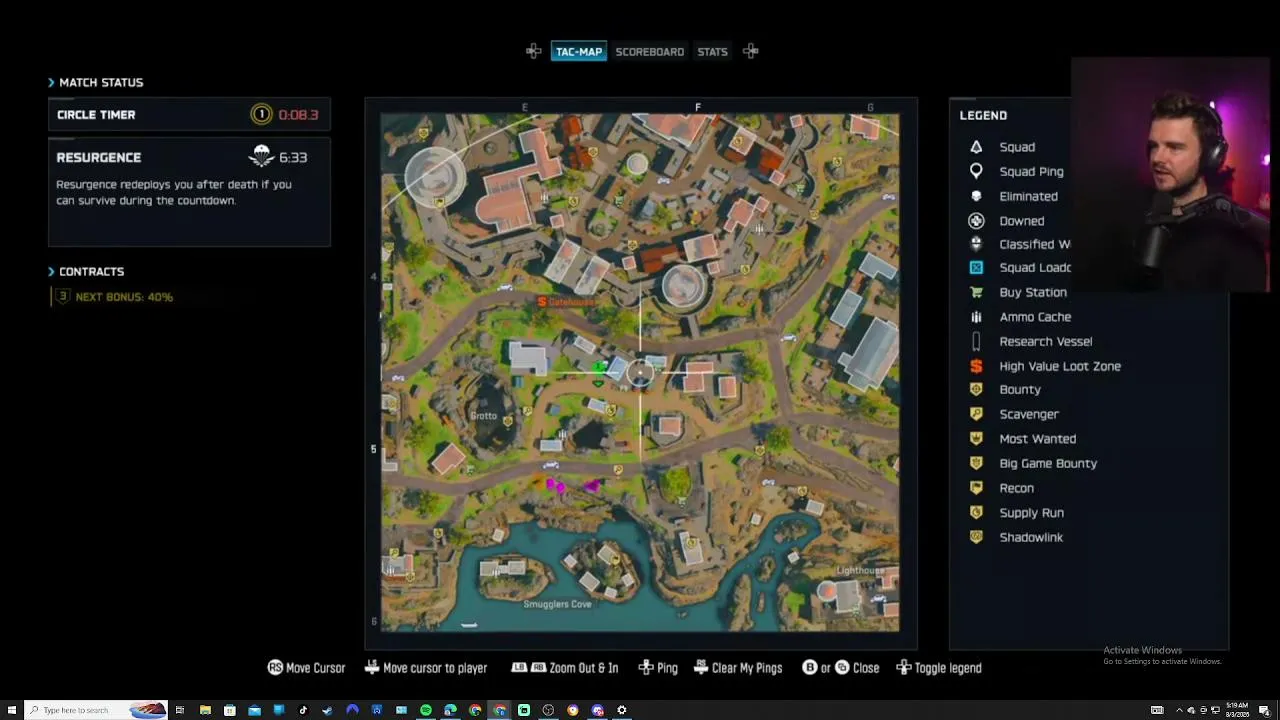This screenshot has height=720, width=1280.
Task: Click the Move Cursor control hint
Action: click(x=306, y=668)
